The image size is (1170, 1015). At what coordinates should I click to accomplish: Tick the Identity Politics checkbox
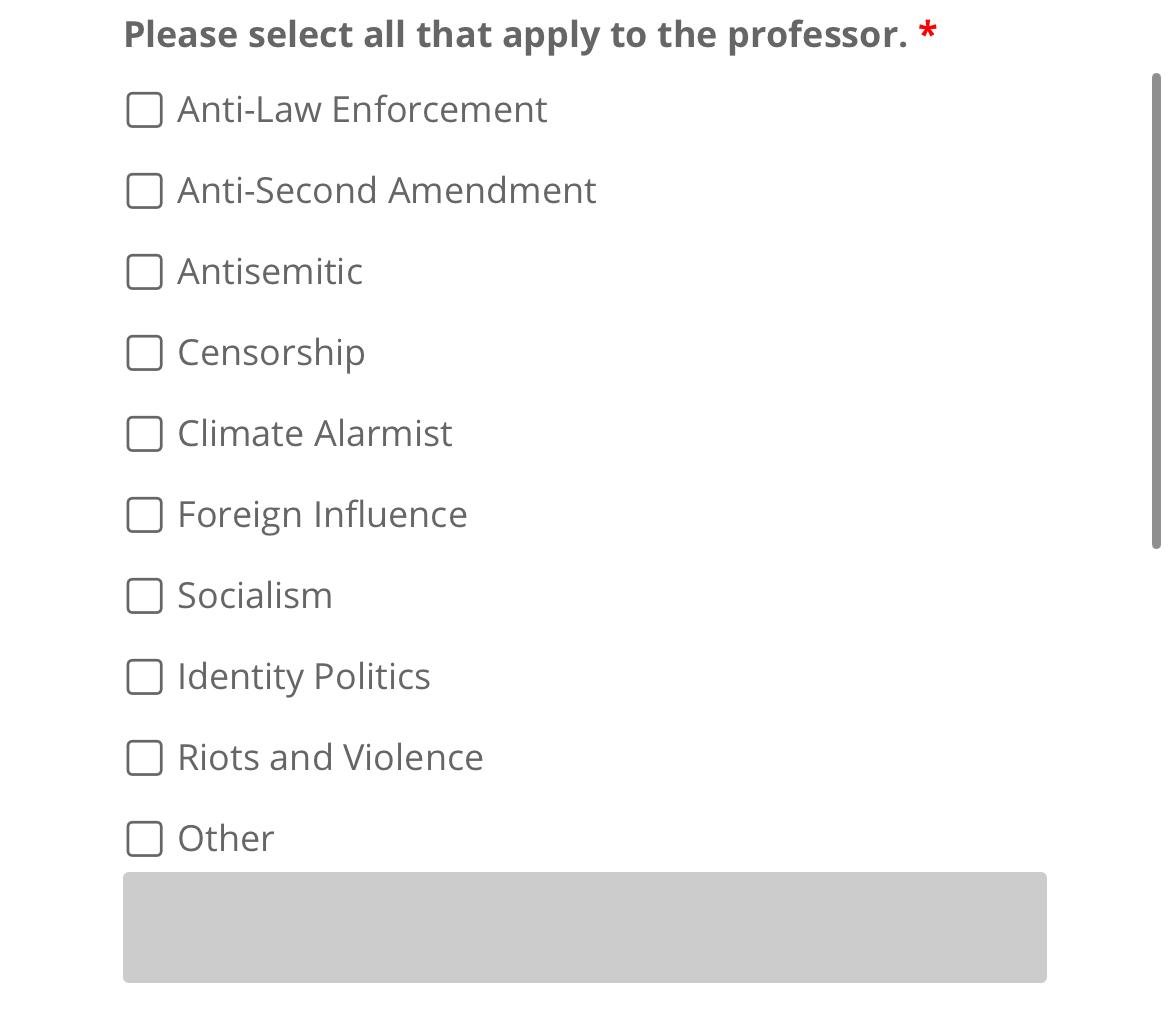click(x=144, y=676)
